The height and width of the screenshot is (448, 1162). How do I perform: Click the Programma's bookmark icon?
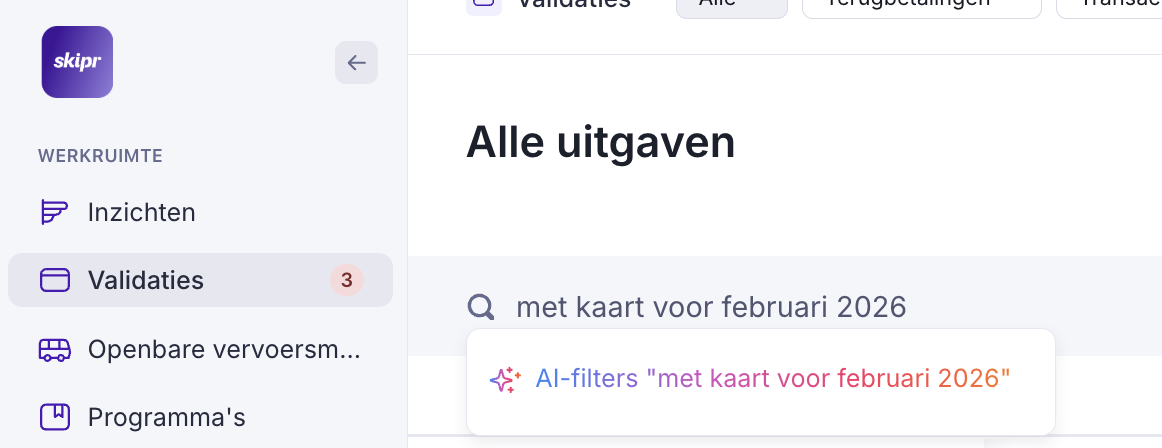tap(54, 416)
